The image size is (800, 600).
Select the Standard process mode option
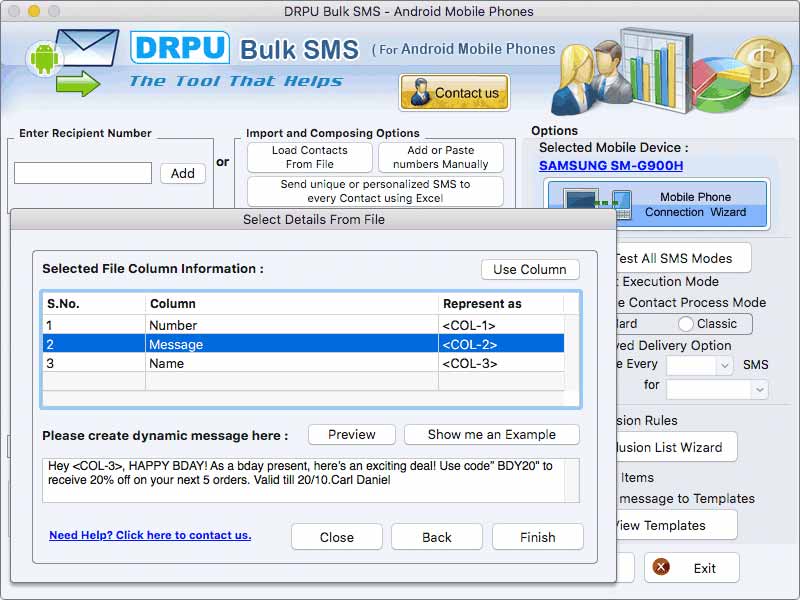628,324
